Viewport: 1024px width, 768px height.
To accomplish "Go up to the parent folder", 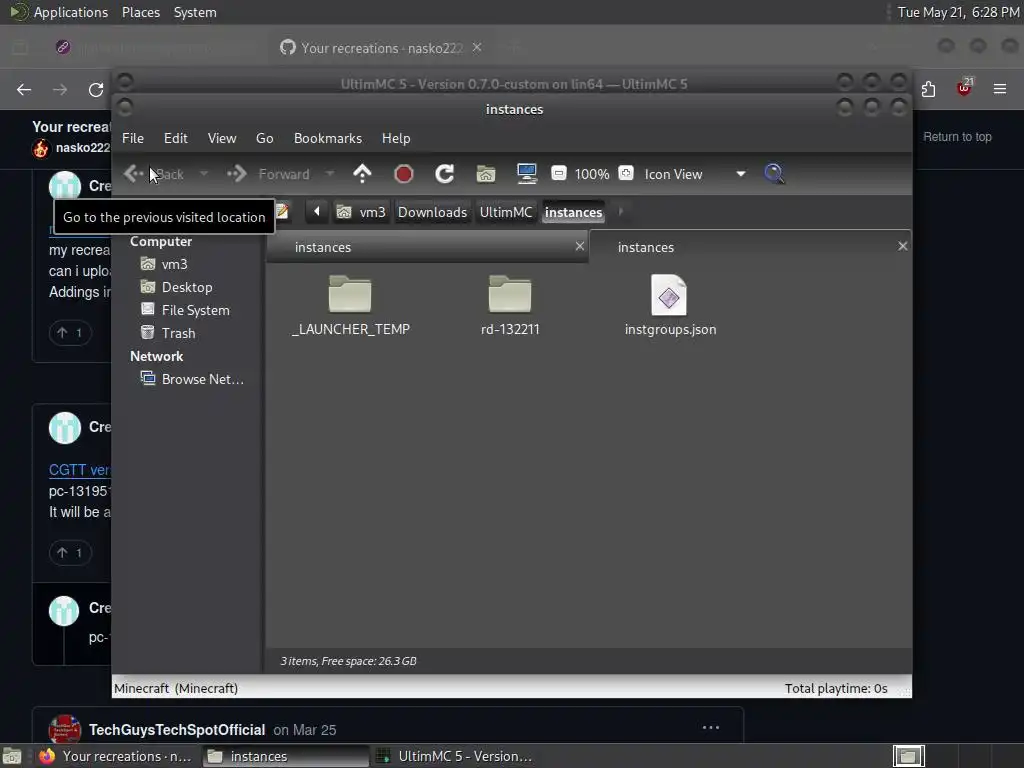I will click(x=362, y=174).
